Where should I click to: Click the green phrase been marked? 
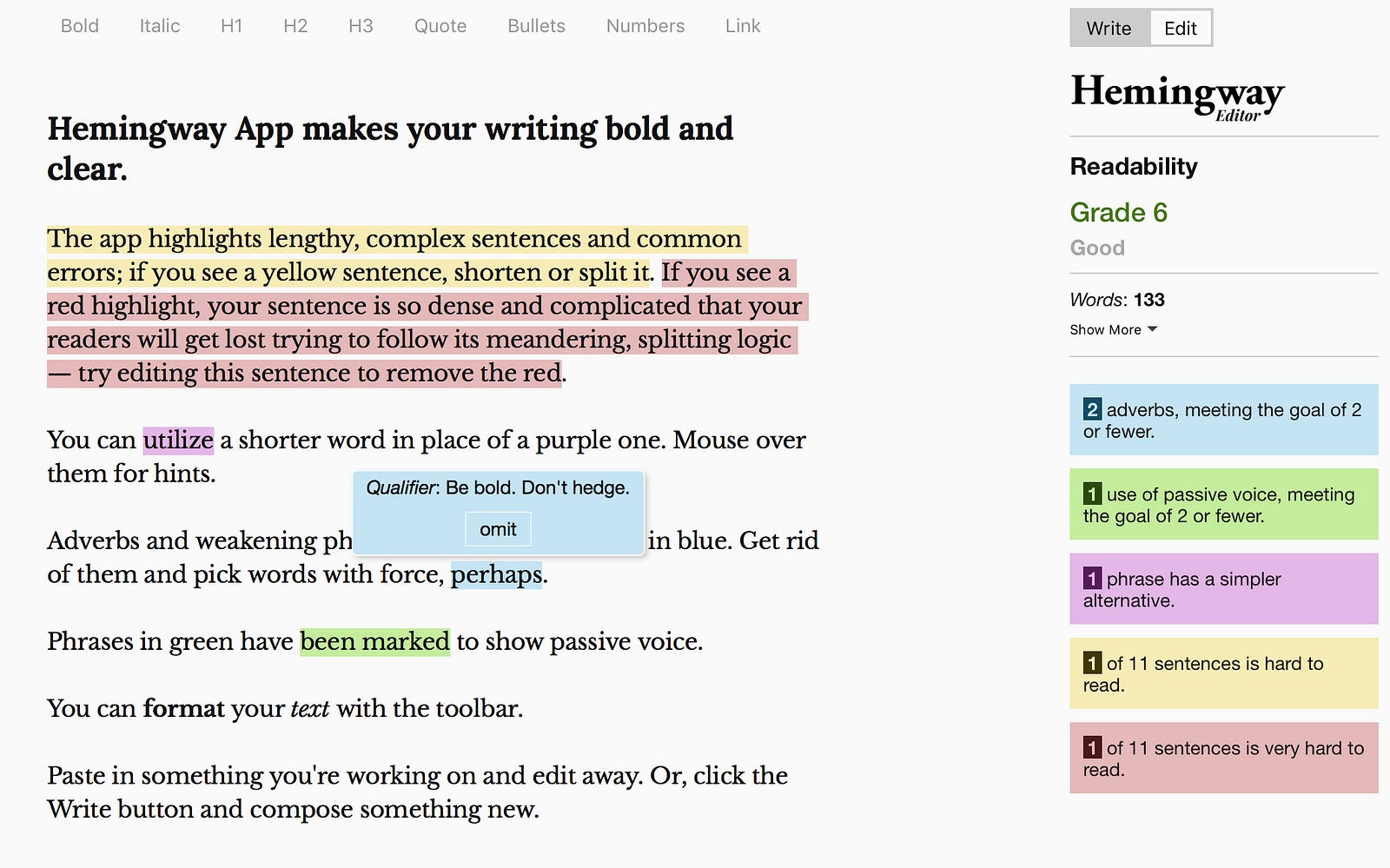374,641
